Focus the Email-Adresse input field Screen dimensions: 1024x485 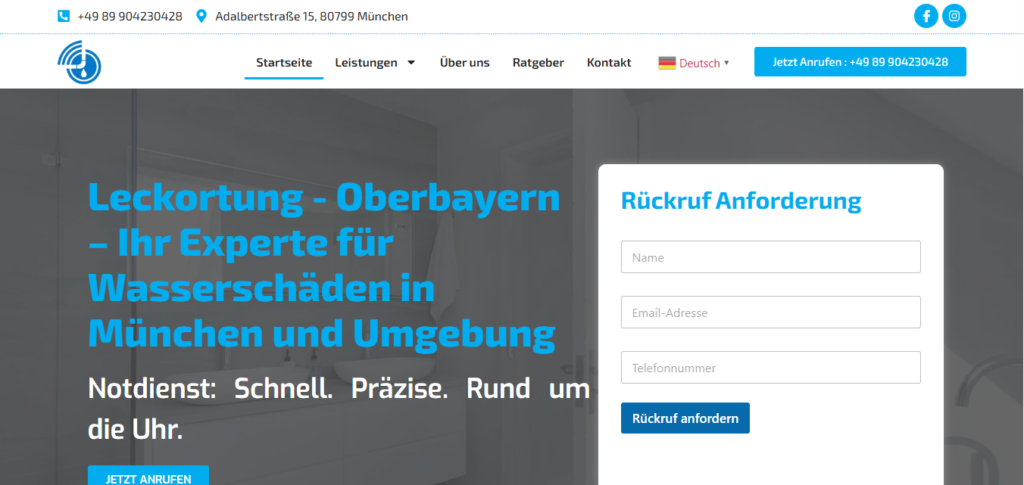[771, 313]
